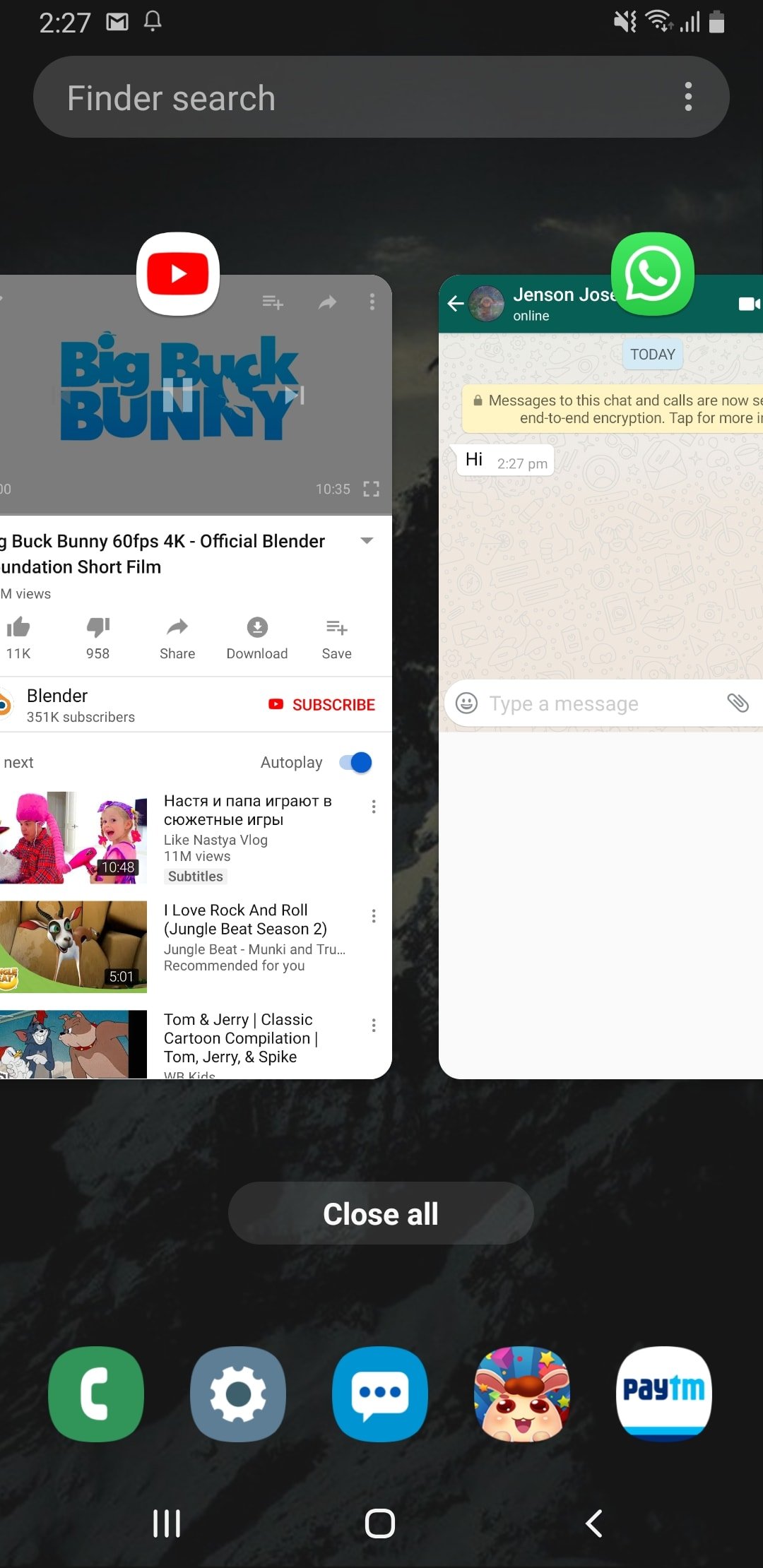The height and width of the screenshot is (1568, 763).
Task: Open options for I Love Rock And Roll
Action: point(374,916)
